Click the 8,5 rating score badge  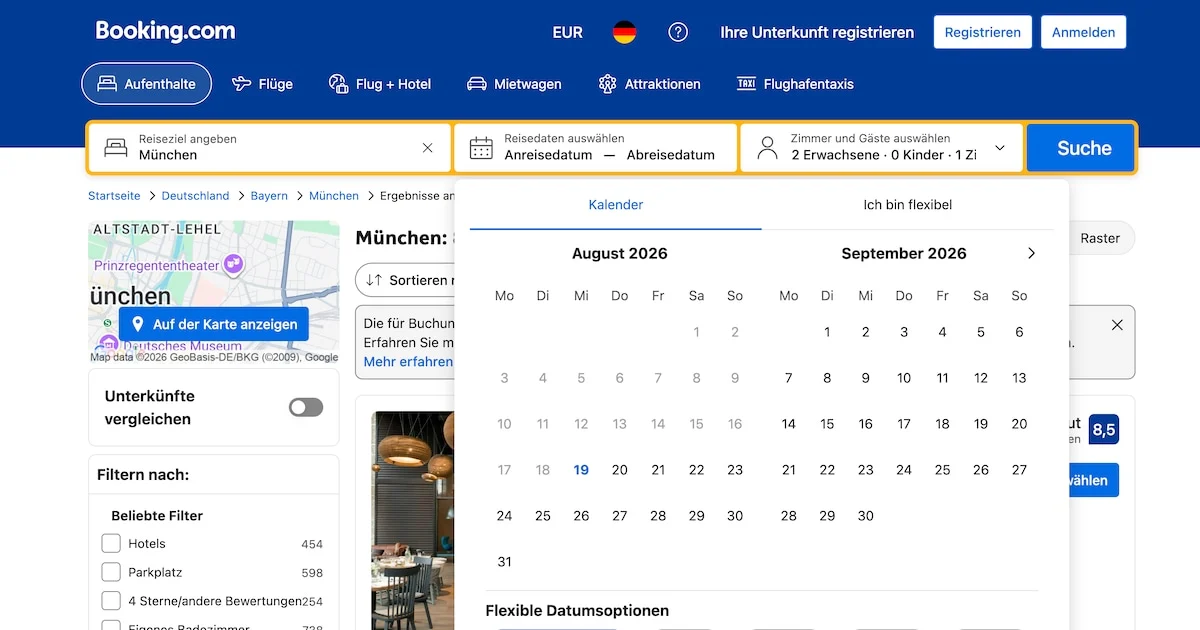point(1104,430)
